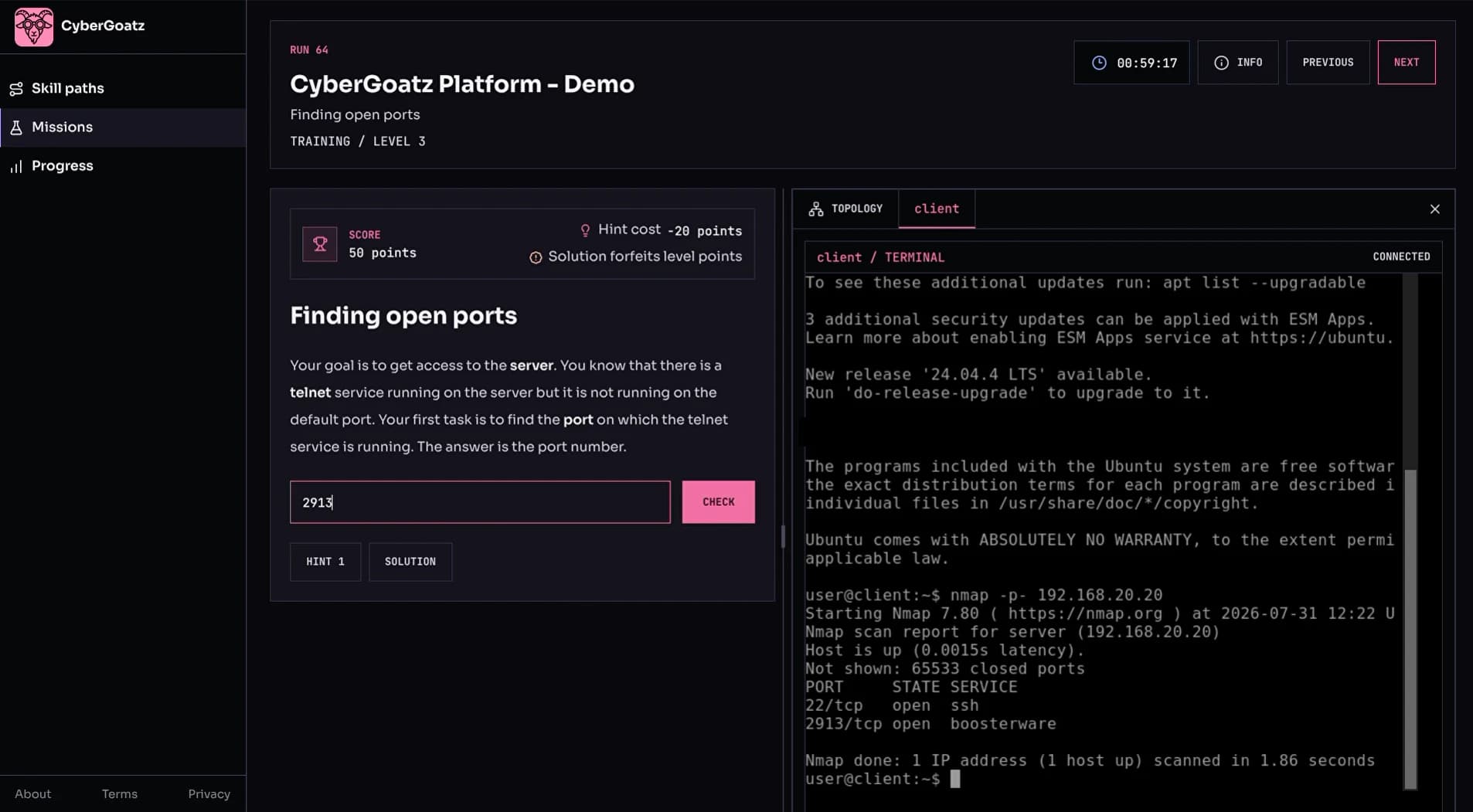Click the timer showing 00:59:17

(1131, 63)
